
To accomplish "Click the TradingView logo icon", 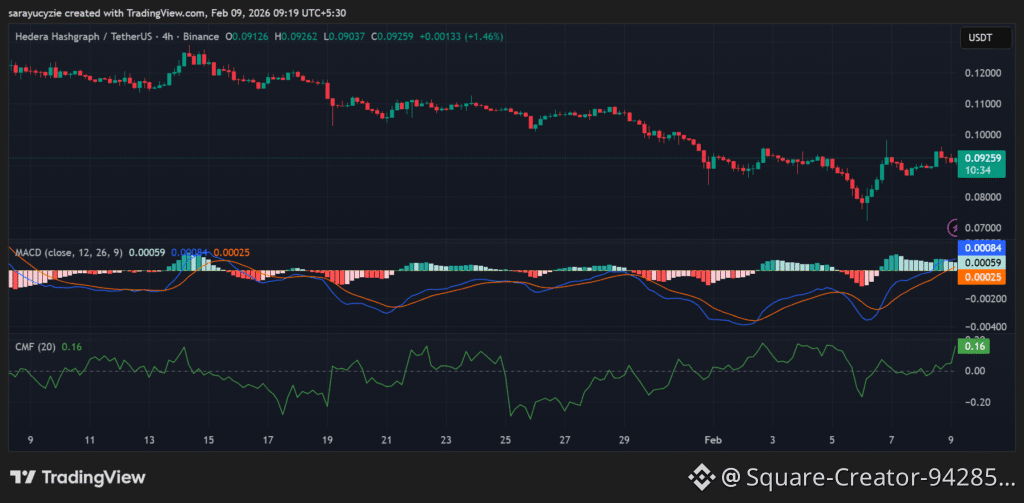I will click(x=22, y=478).
